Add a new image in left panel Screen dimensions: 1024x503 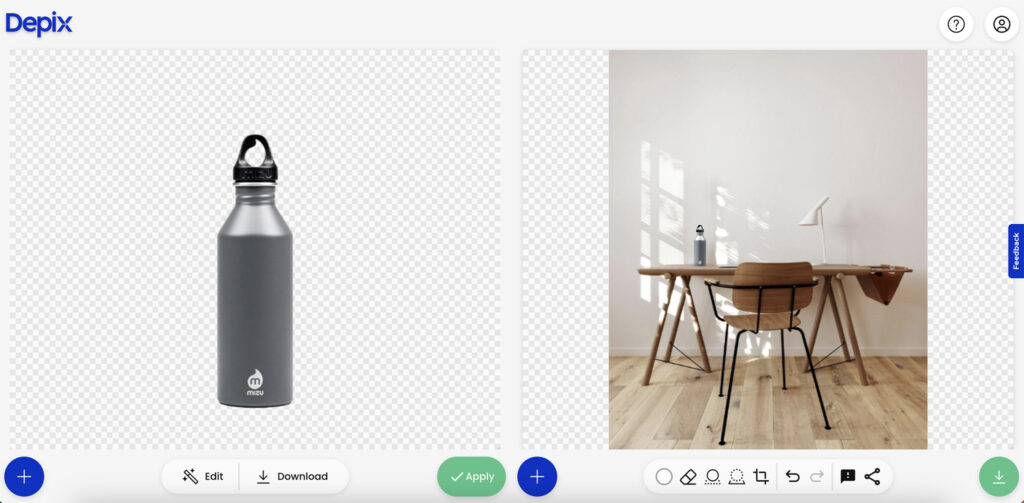pos(24,476)
